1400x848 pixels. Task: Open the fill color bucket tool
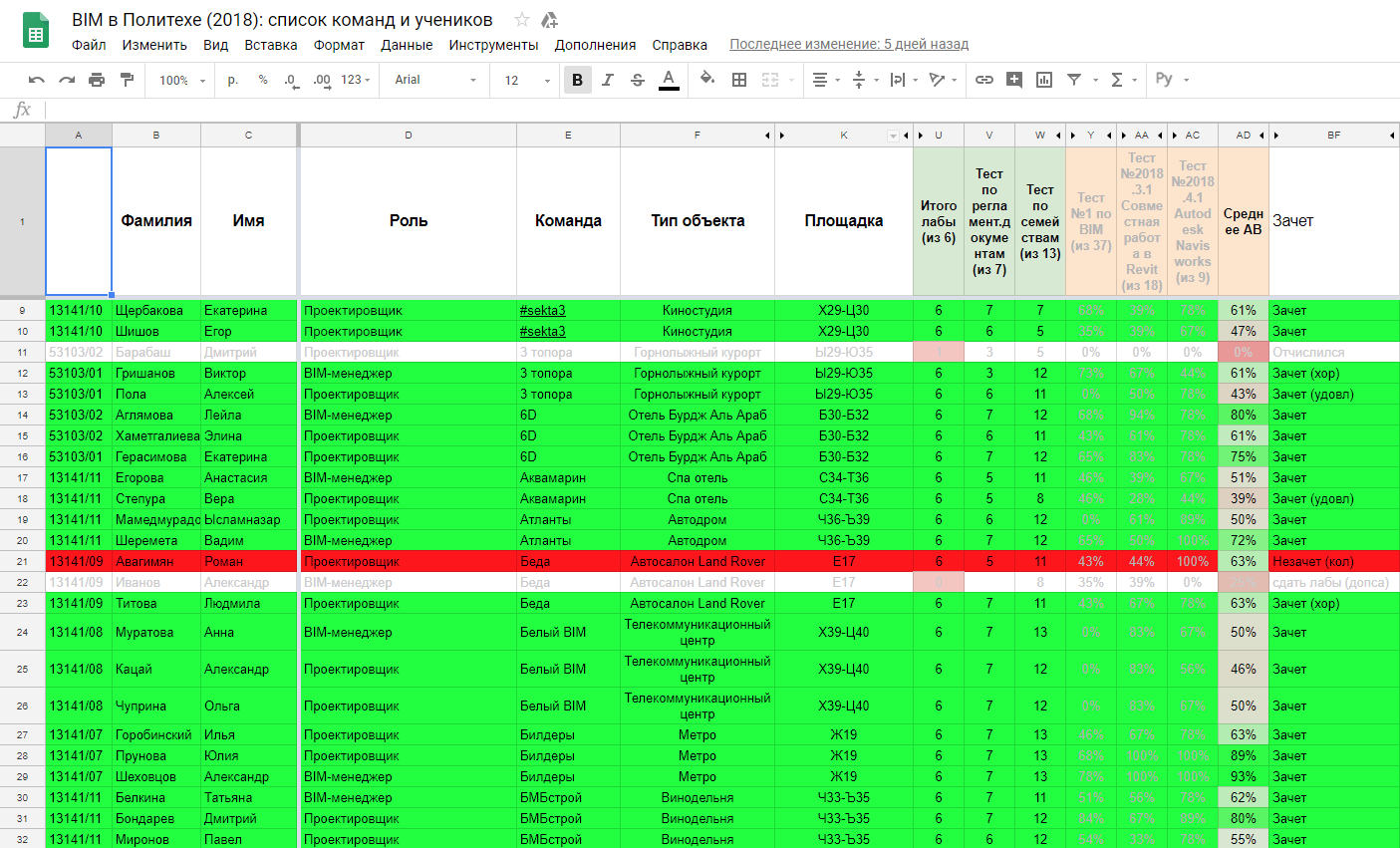706,80
